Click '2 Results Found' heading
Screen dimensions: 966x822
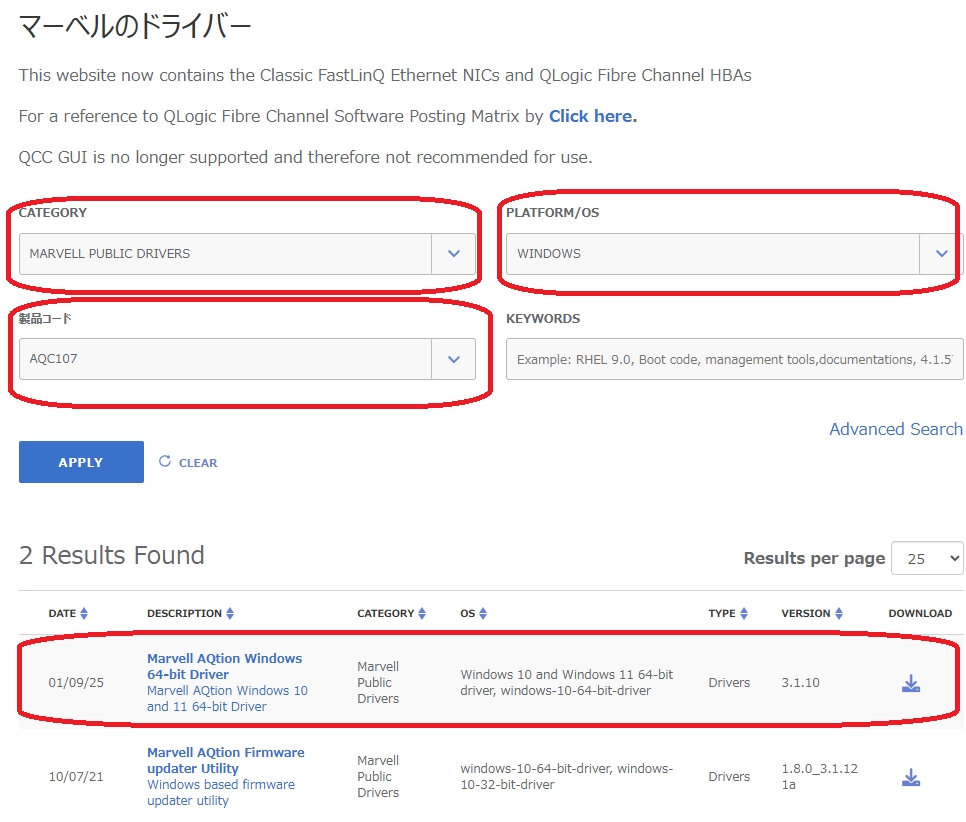112,555
